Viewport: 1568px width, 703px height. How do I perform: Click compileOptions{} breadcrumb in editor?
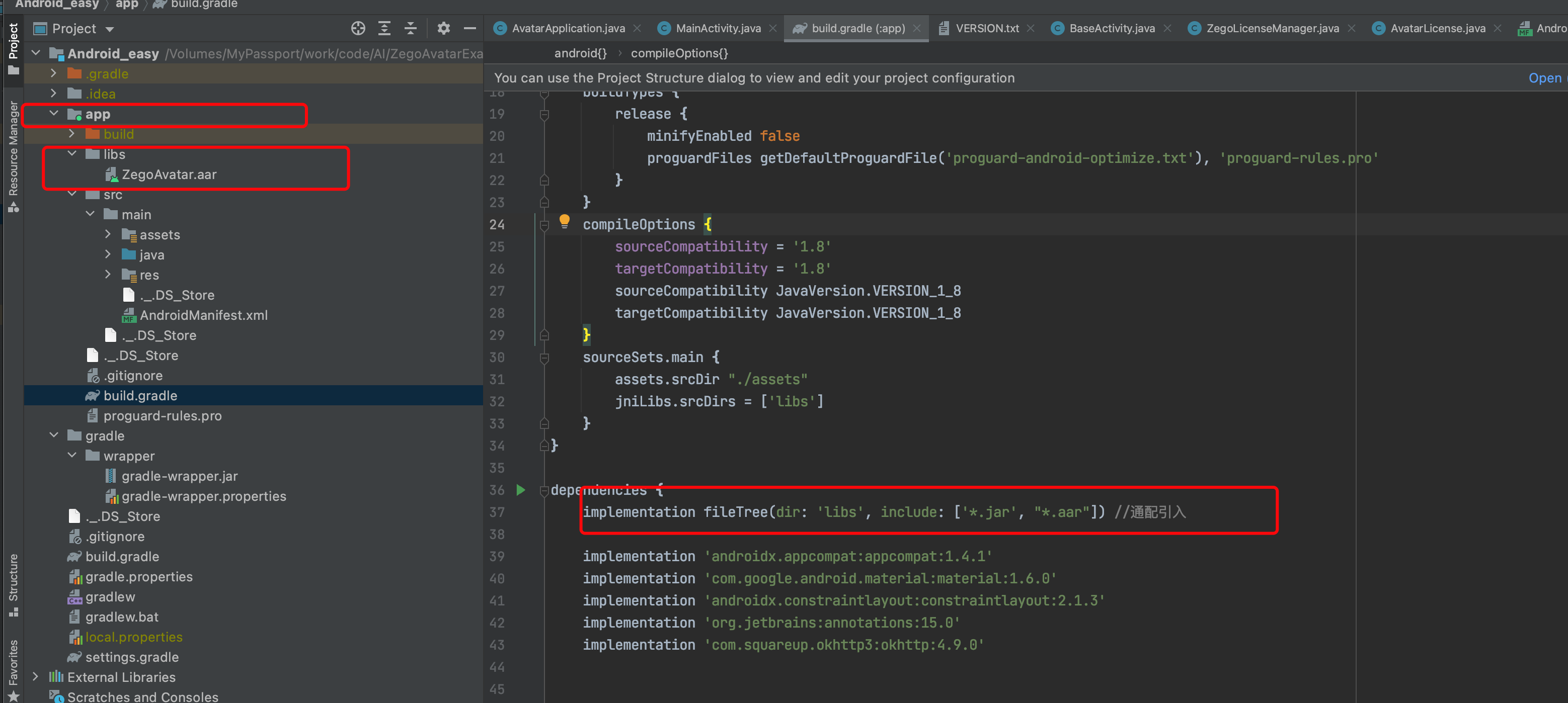679,53
